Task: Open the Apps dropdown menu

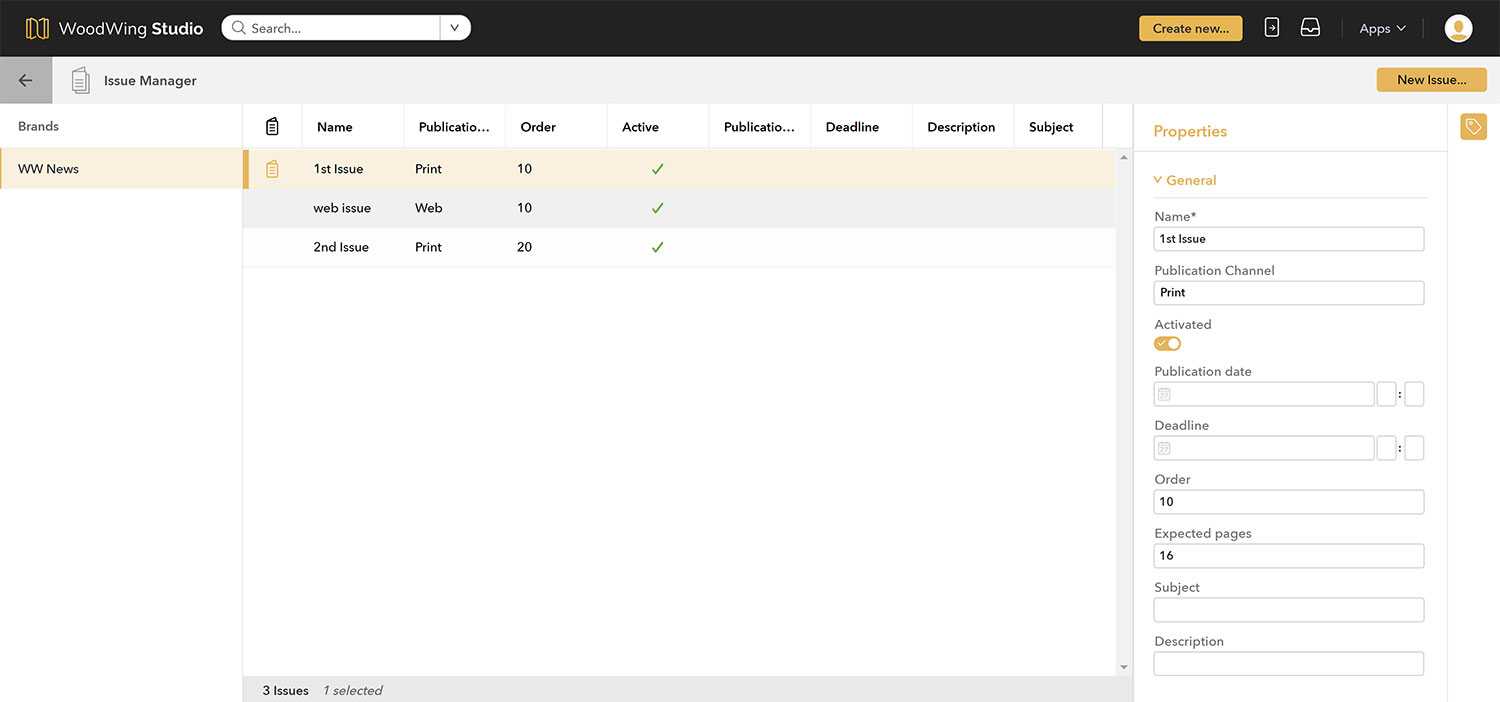Action: click(1382, 29)
